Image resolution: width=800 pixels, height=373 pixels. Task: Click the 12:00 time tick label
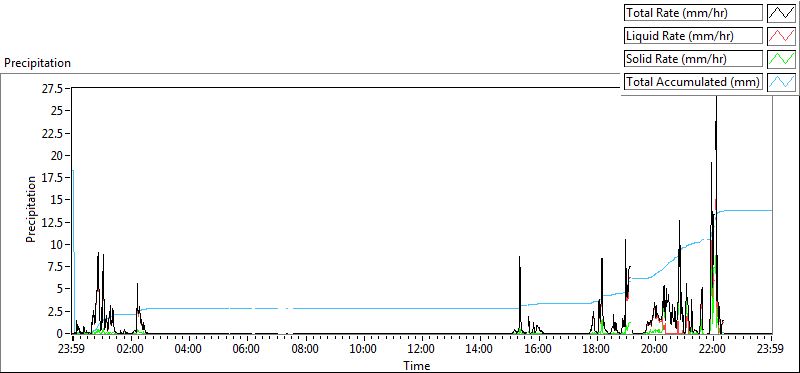tap(422, 350)
